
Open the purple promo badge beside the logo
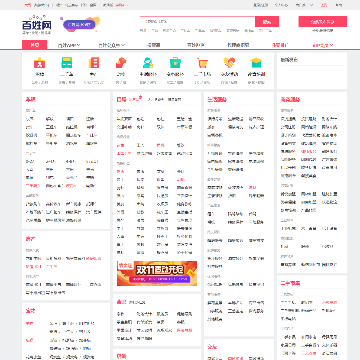(79, 24)
